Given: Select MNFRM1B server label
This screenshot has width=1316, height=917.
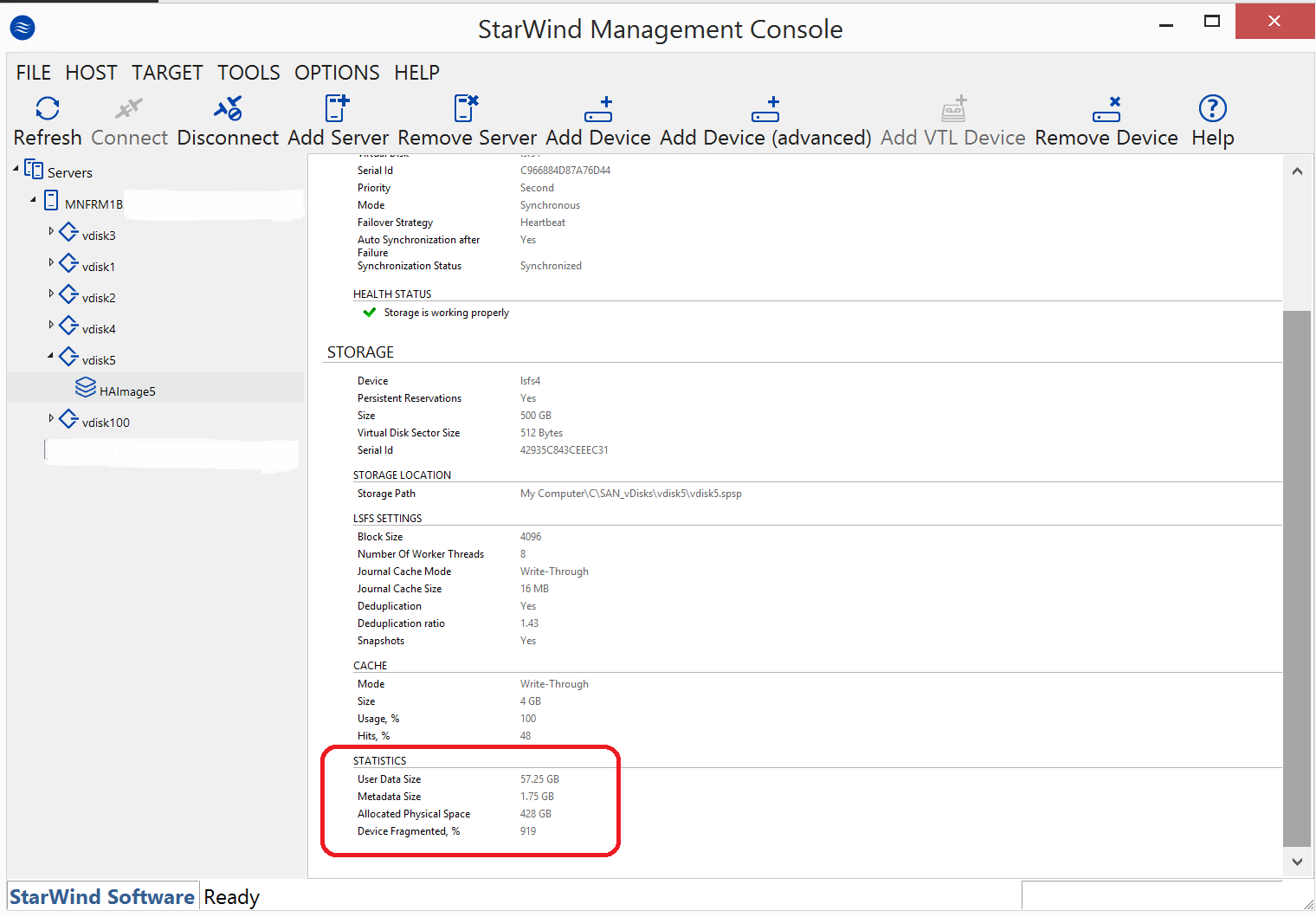Looking at the screenshot, I should pos(94,204).
